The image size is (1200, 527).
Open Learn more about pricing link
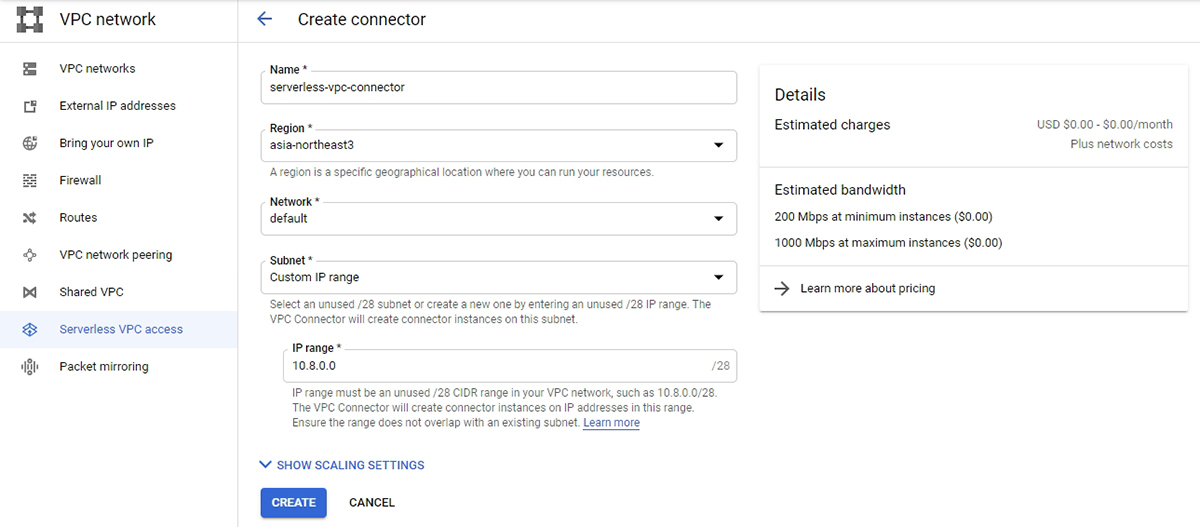(x=868, y=288)
